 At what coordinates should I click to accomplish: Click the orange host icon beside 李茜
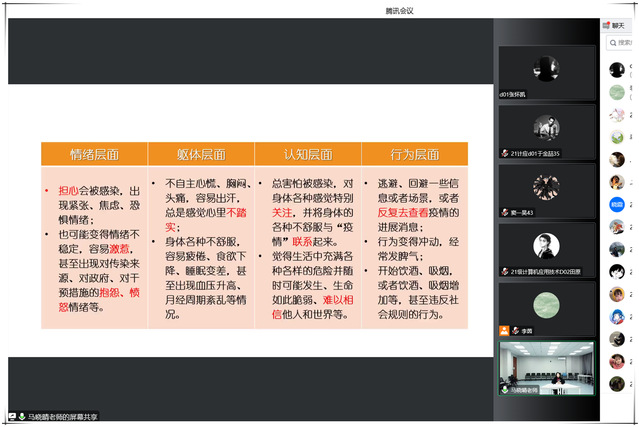505,329
